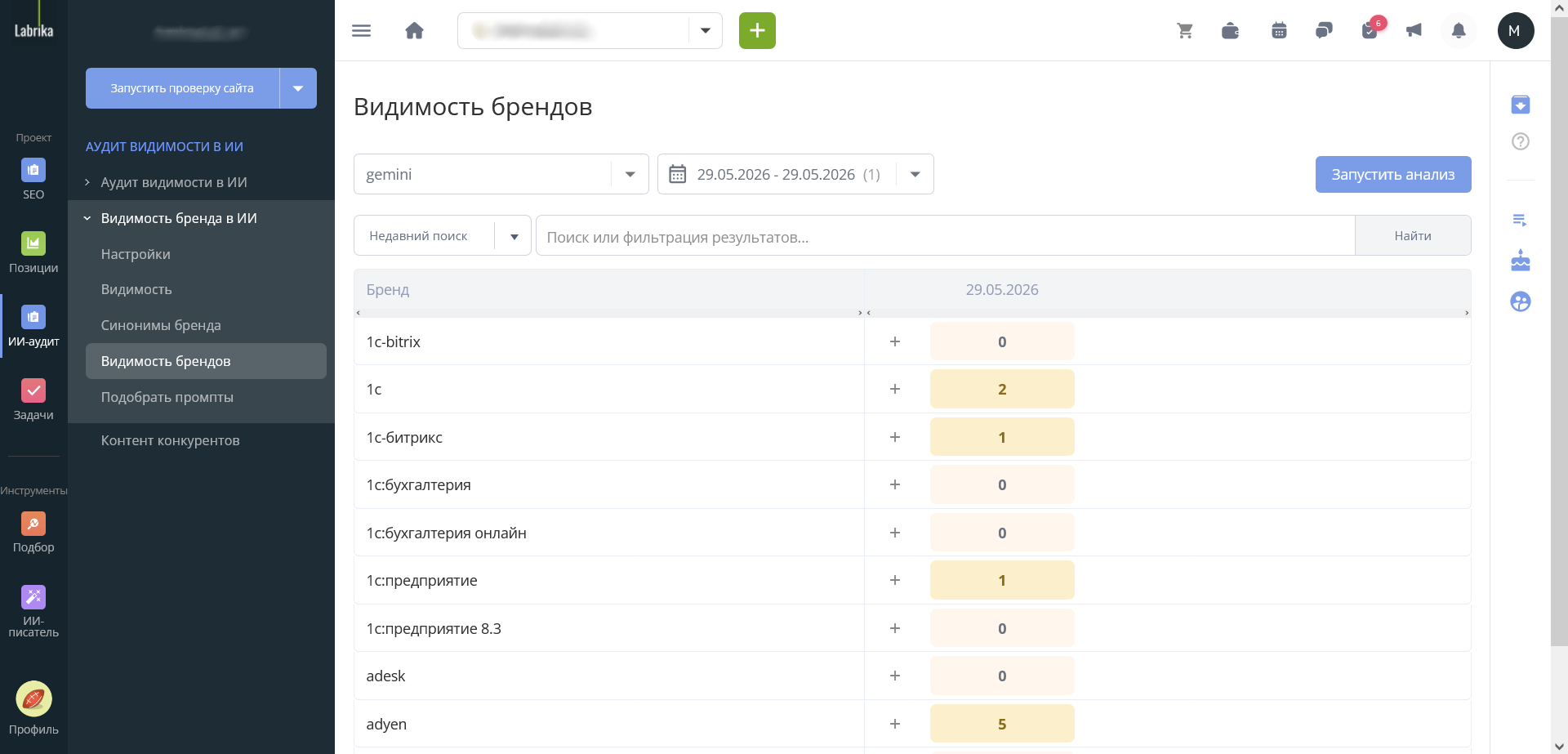Expand the 1c-bitrix row plus toggle

[895, 341]
